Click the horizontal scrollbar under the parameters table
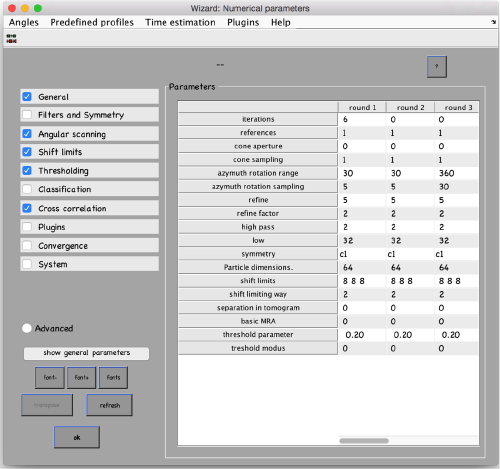 [x=364, y=441]
